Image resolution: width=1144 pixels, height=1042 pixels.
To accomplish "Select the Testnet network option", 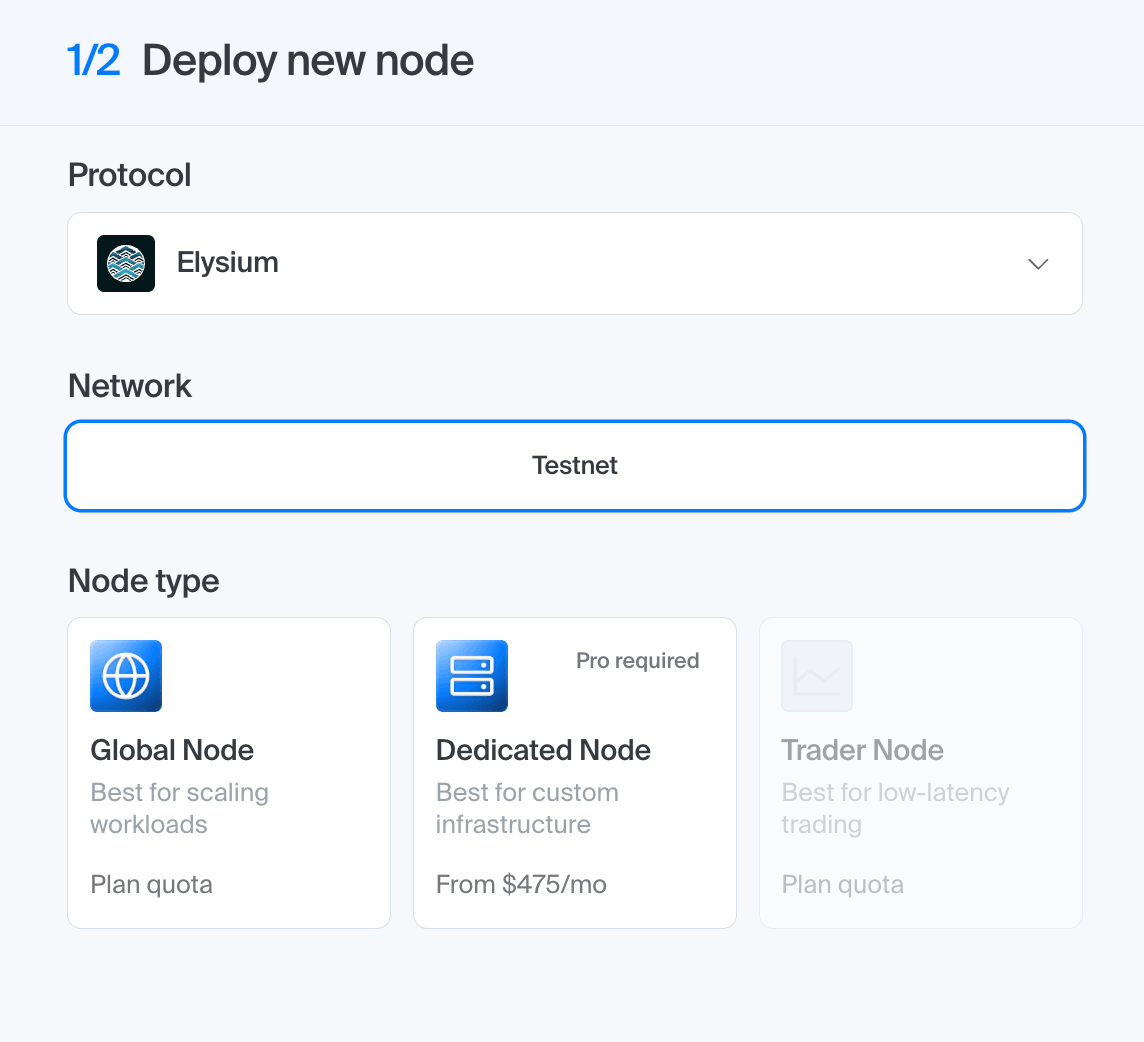I will click(575, 466).
